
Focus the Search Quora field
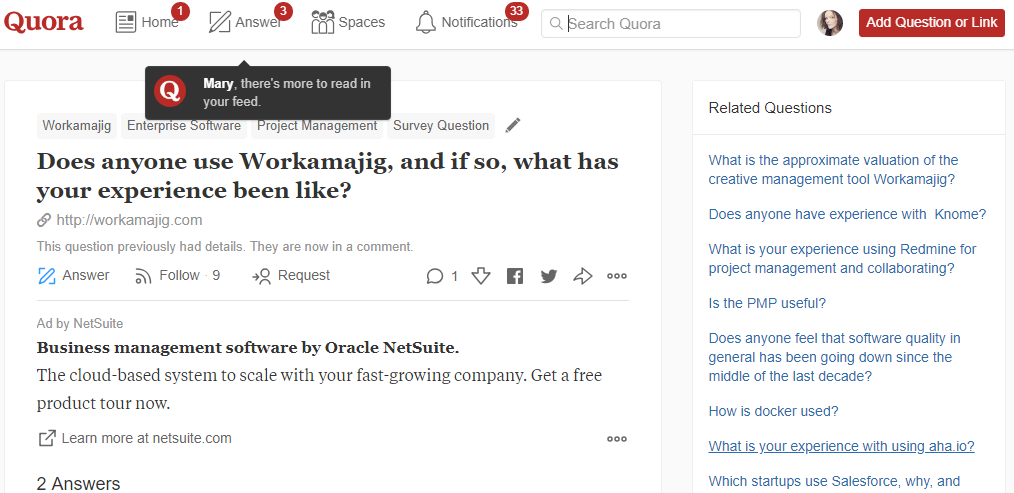click(x=671, y=24)
